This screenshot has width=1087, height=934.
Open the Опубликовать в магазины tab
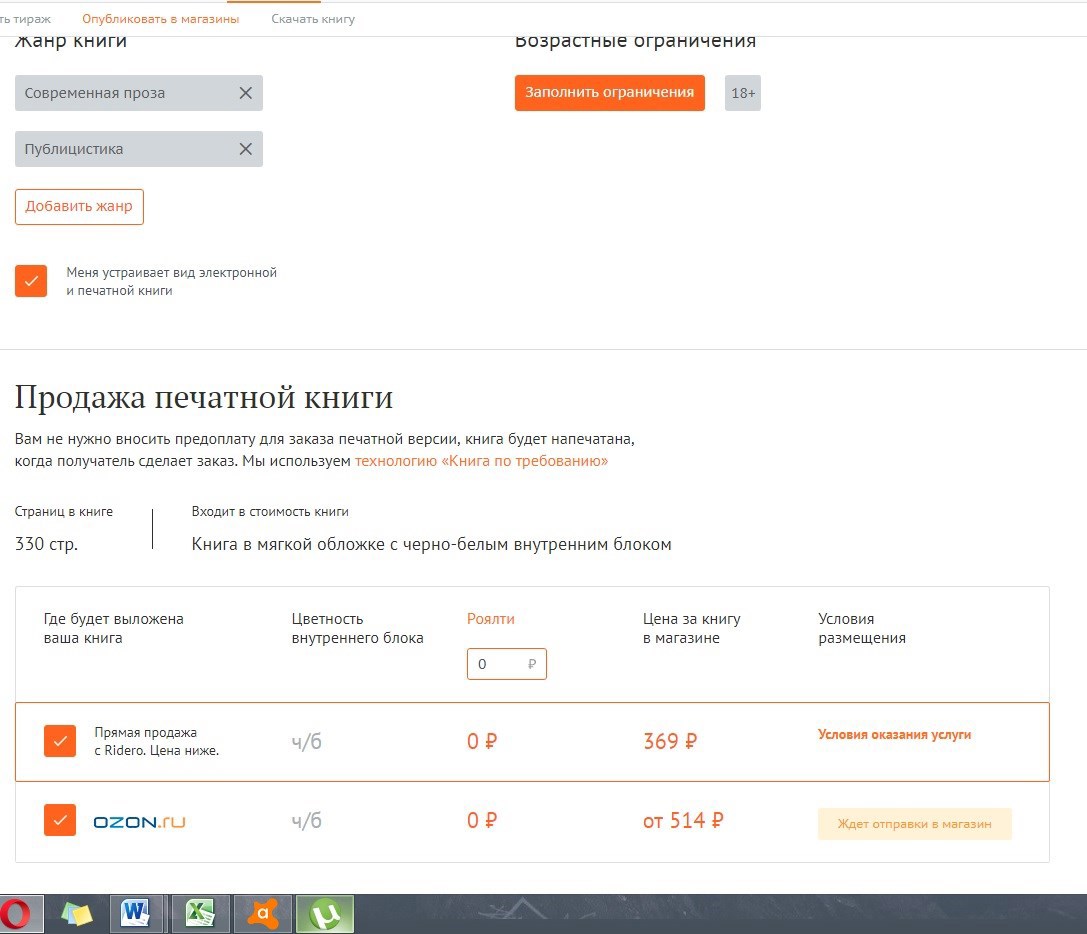(161, 19)
